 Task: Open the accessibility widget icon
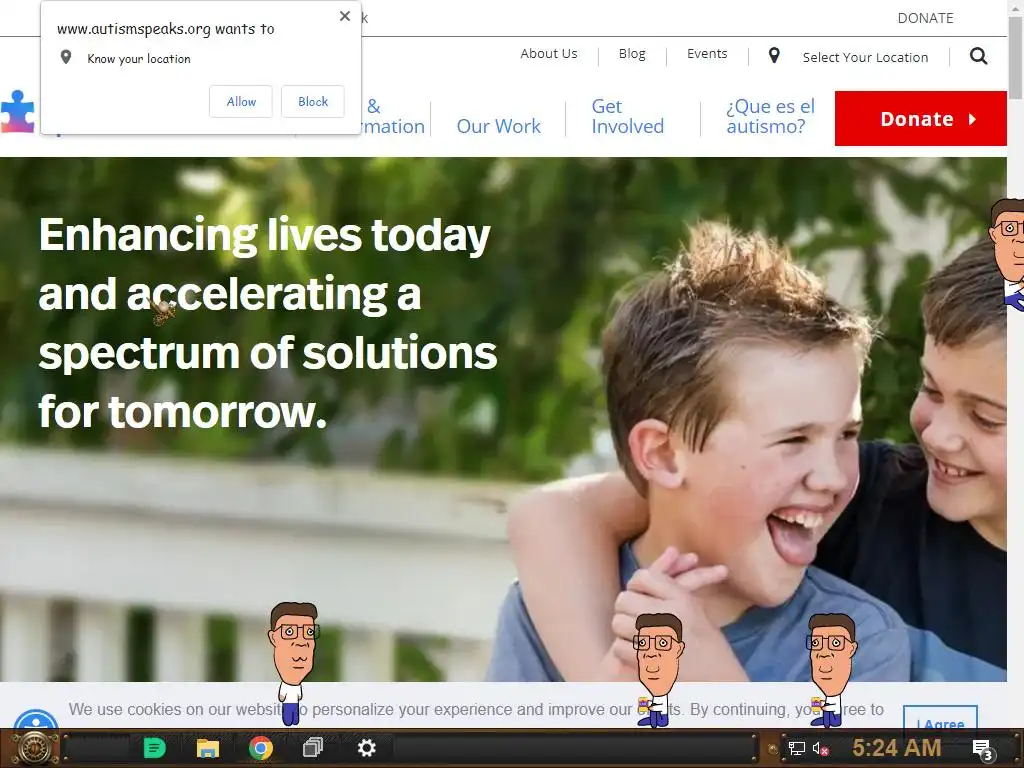click(x=36, y=720)
